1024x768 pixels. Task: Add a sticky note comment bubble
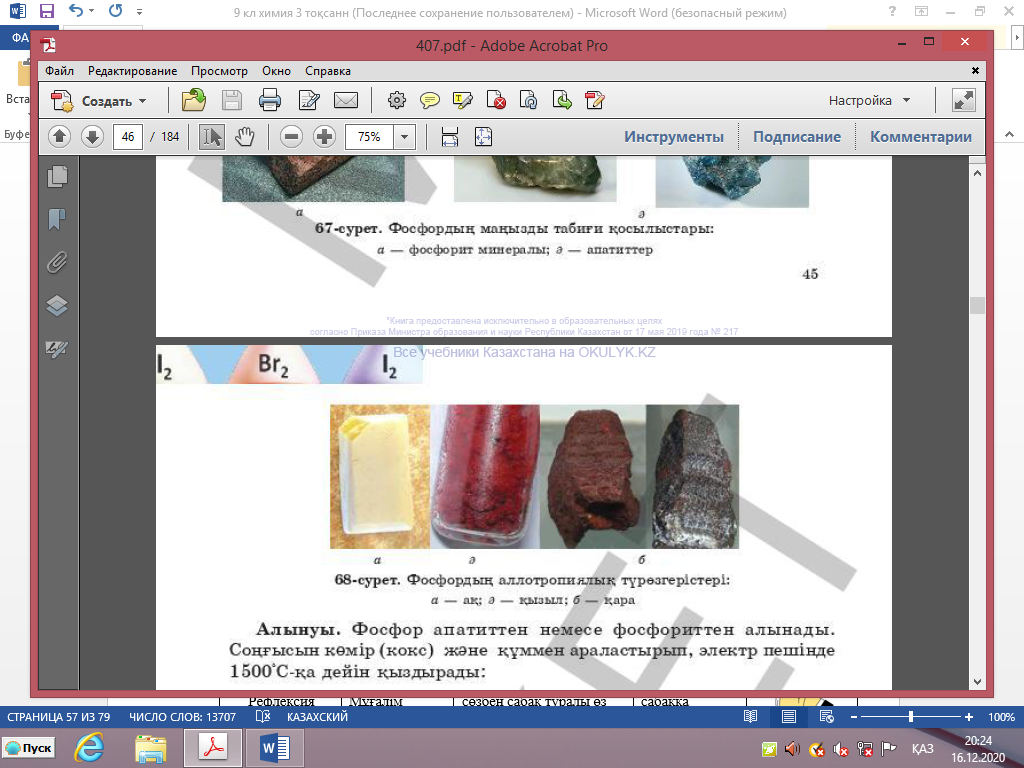pyautogui.click(x=429, y=101)
